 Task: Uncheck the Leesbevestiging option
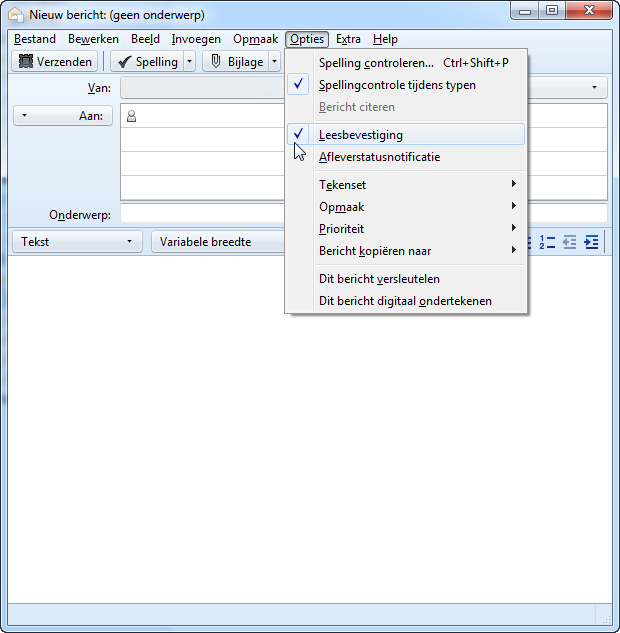(406, 135)
